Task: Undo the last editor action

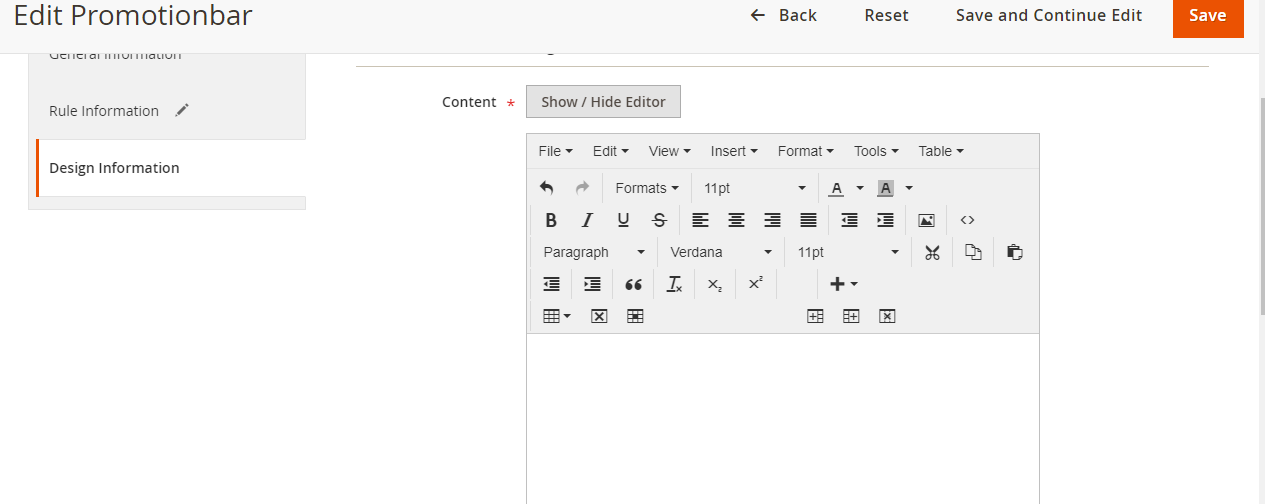Action: (x=546, y=188)
